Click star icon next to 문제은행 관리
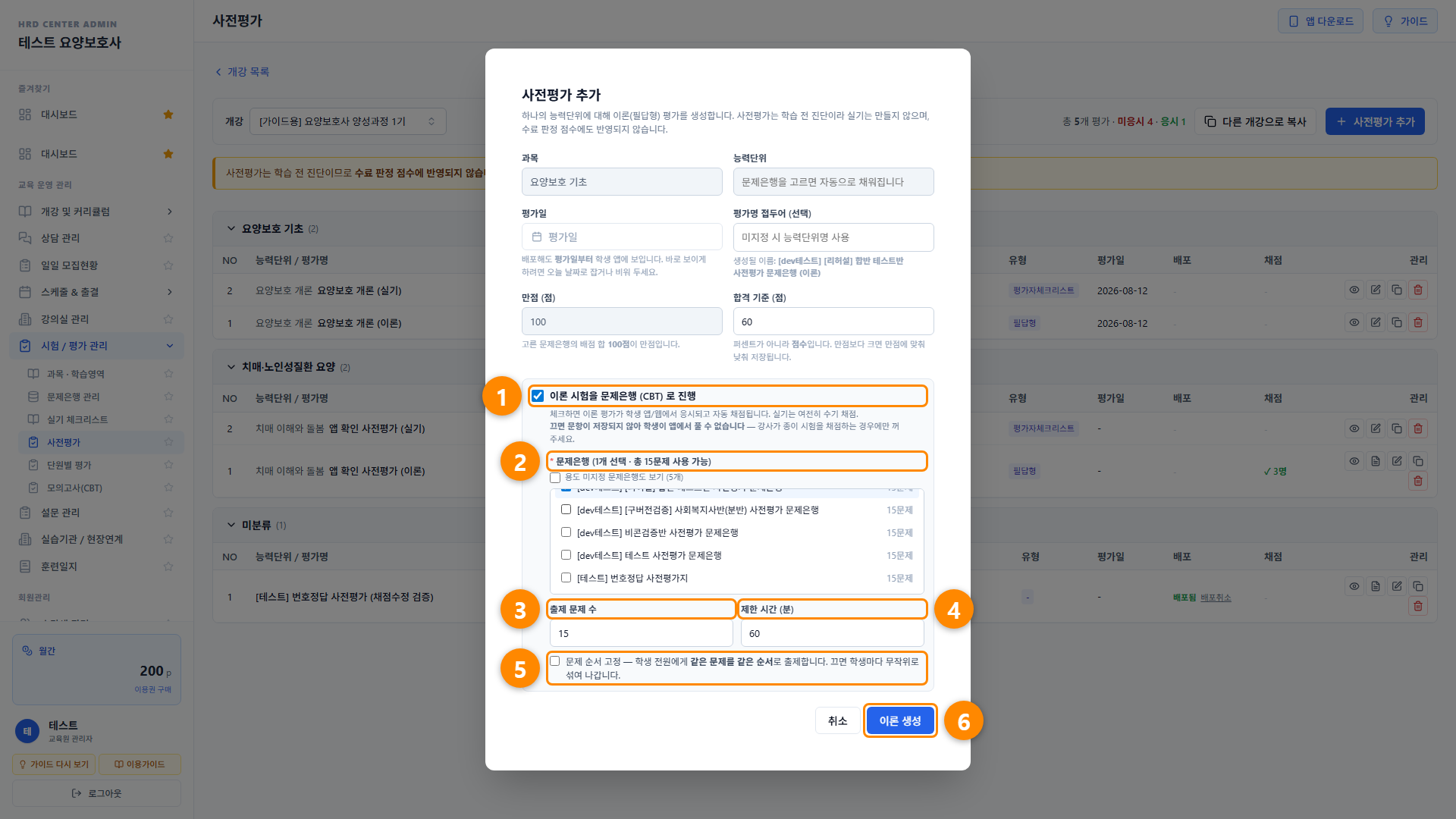 pos(168,397)
